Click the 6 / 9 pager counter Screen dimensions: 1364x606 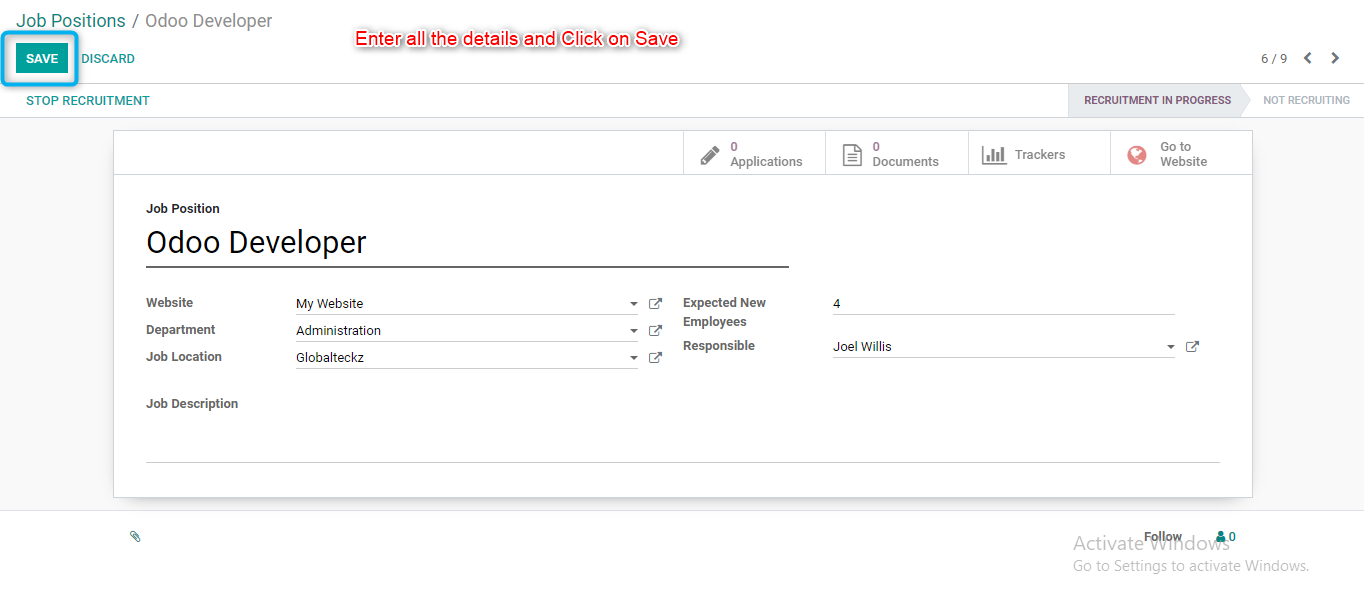pos(1274,59)
